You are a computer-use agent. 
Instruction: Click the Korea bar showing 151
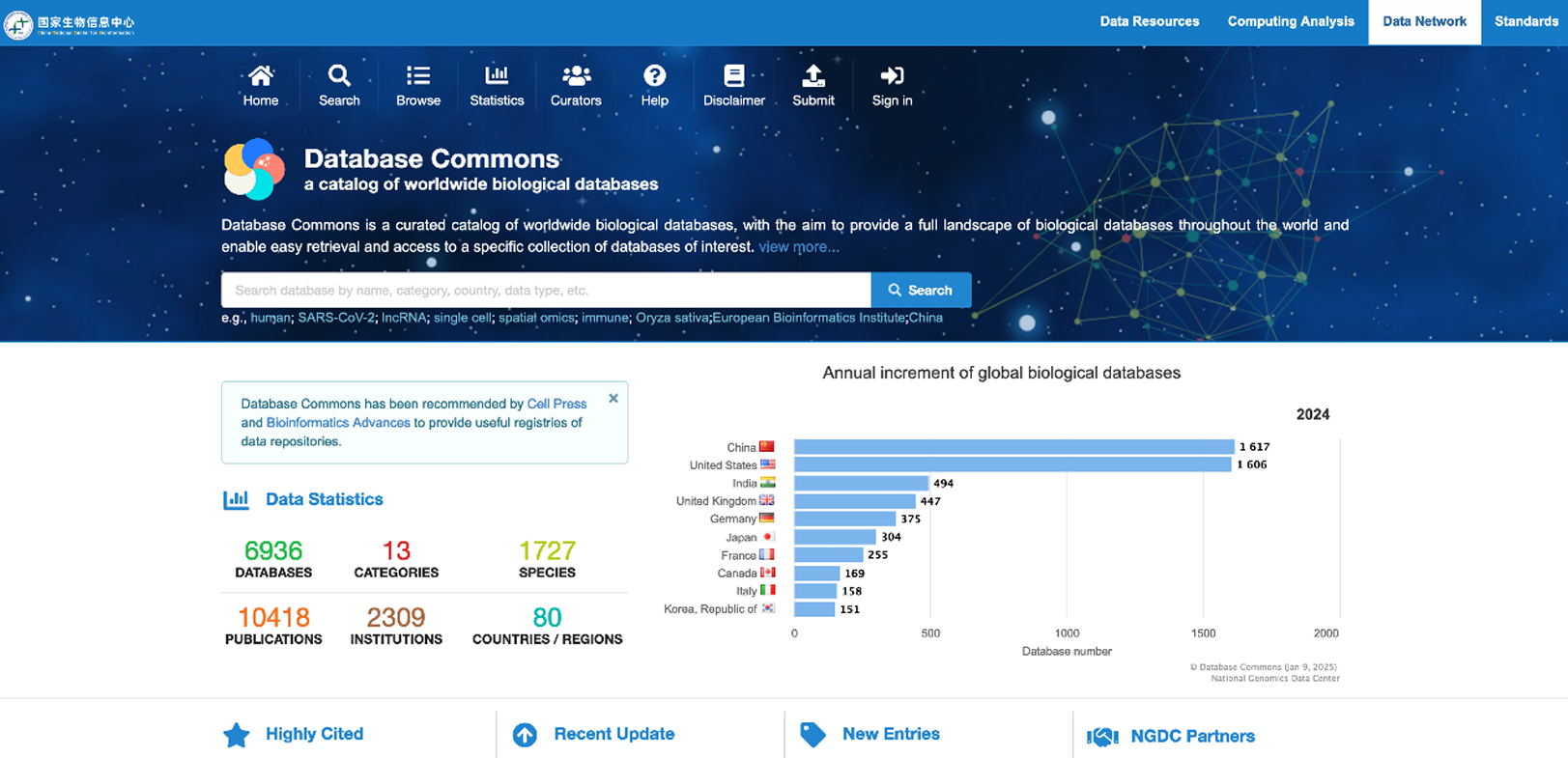(814, 608)
